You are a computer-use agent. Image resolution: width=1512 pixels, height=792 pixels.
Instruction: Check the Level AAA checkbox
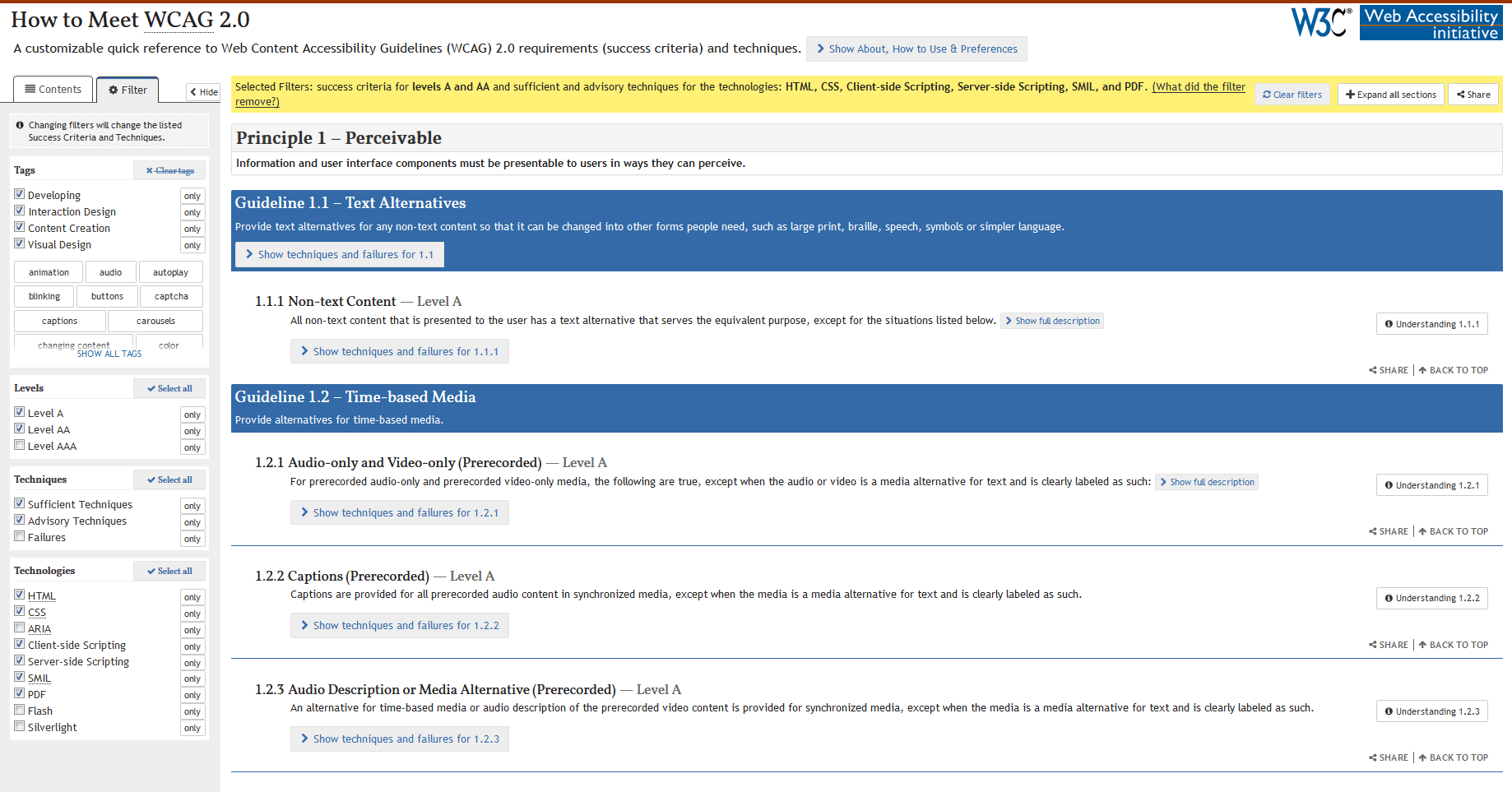(19, 444)
